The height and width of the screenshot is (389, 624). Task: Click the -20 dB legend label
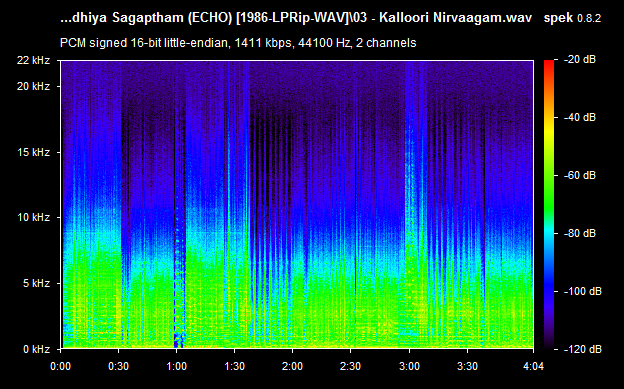[580, 60]
